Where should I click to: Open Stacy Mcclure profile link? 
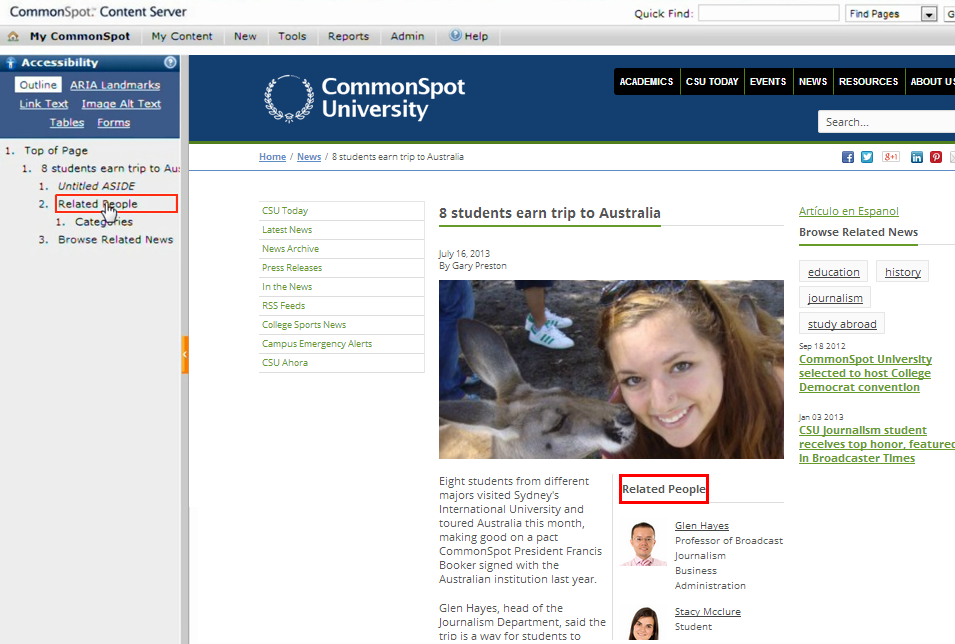coord(708,611)
